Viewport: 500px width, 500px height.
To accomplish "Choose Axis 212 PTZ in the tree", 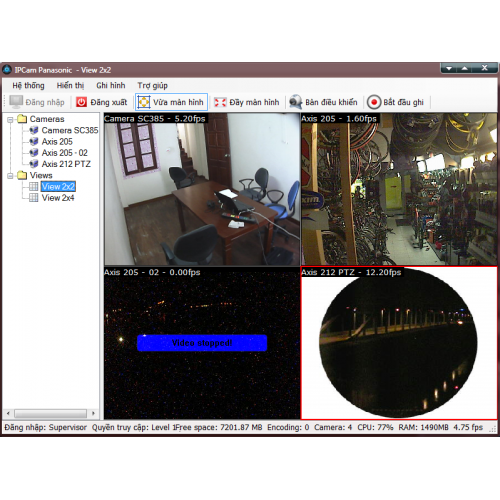I will pyautogui.click(x=66, y=164).
